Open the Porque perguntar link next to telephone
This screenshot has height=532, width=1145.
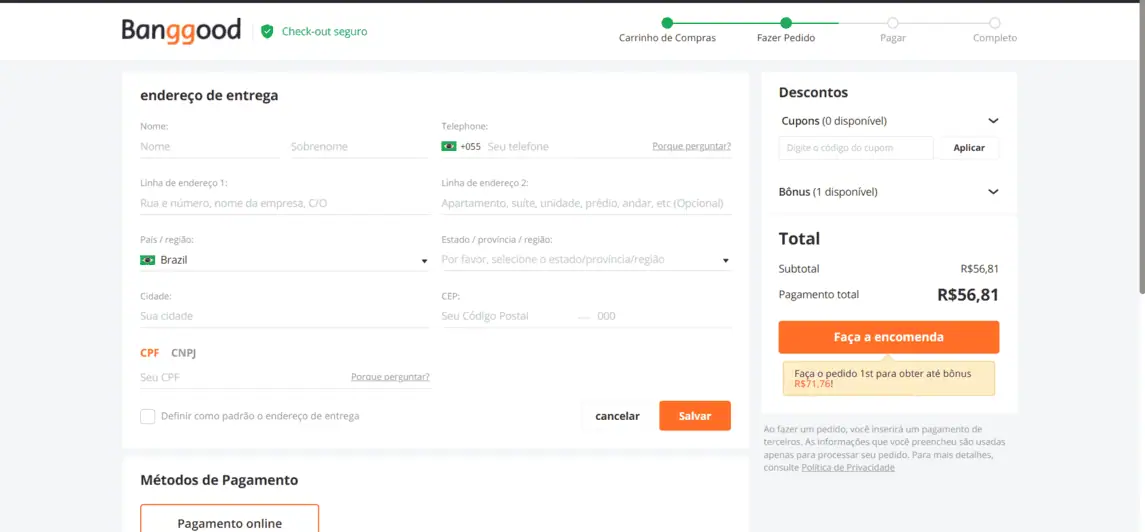point(692,146)
